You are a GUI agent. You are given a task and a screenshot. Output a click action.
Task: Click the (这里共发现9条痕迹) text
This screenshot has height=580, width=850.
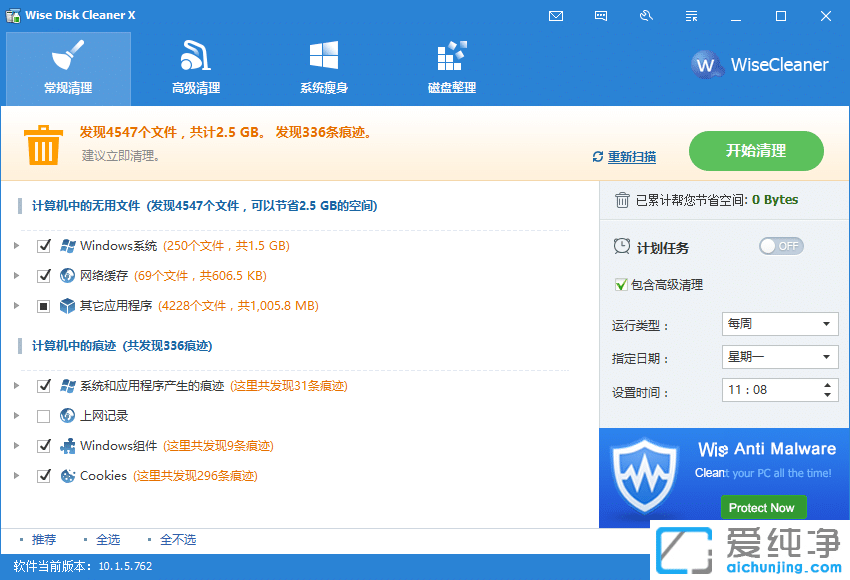click(218, 446)
